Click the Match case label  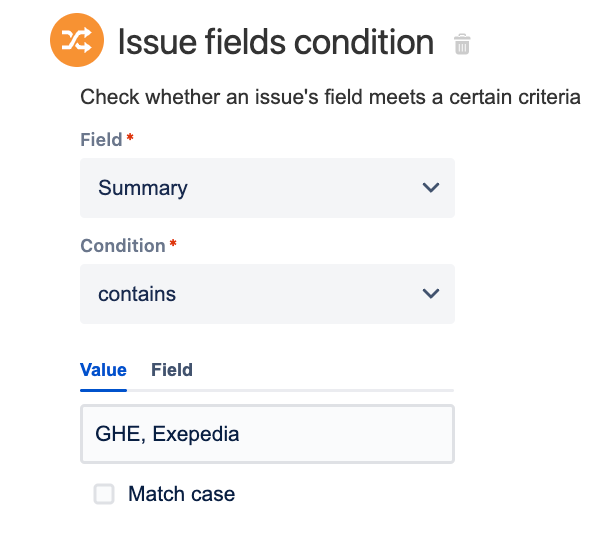coord(182,494)
